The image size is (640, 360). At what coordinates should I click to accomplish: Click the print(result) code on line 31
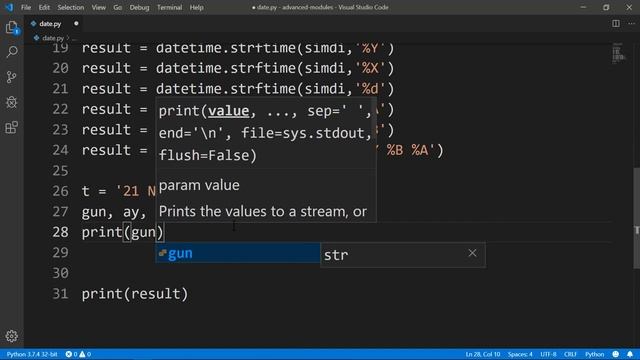(x=135, y=293)
